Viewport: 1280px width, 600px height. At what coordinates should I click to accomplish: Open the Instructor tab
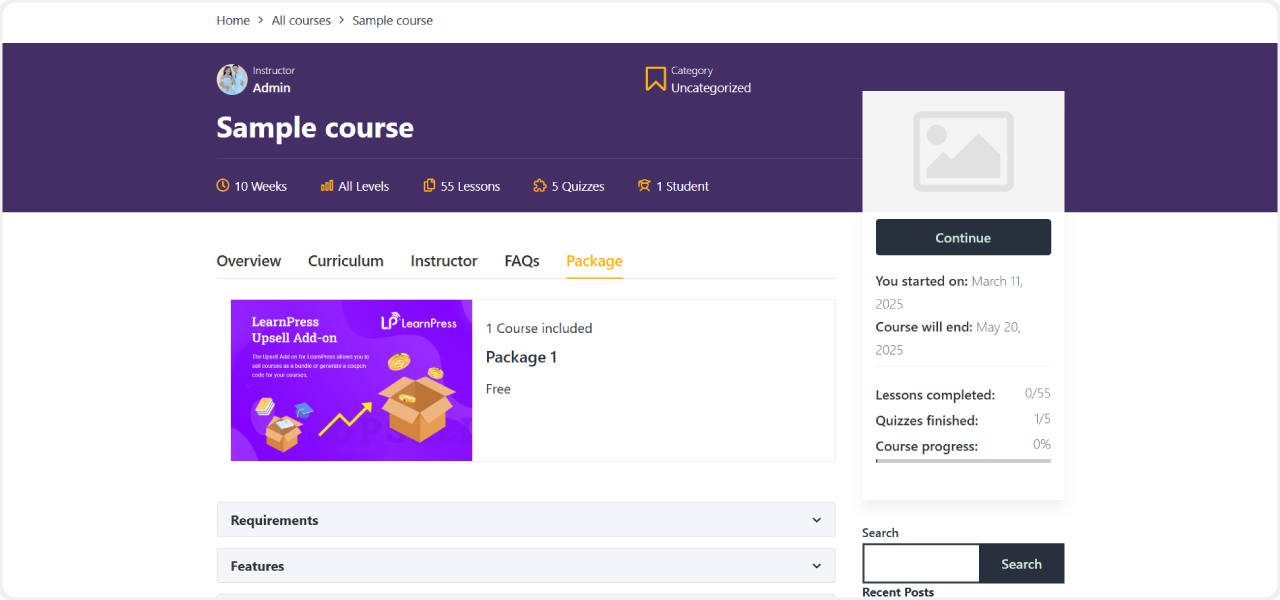coord(443,261)
